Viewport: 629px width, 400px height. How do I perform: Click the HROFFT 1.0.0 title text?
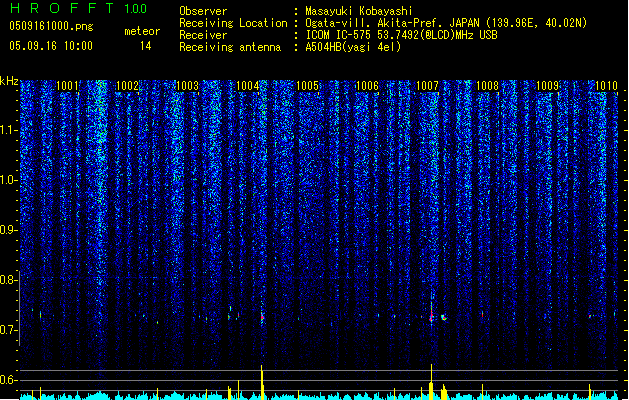tap(78, 8)
